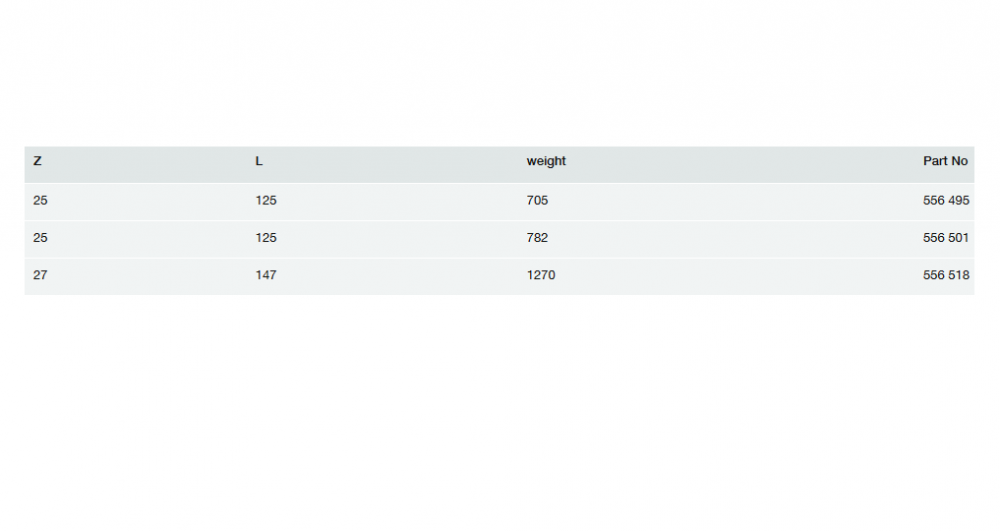Click part number 556 495

(946, 201)
